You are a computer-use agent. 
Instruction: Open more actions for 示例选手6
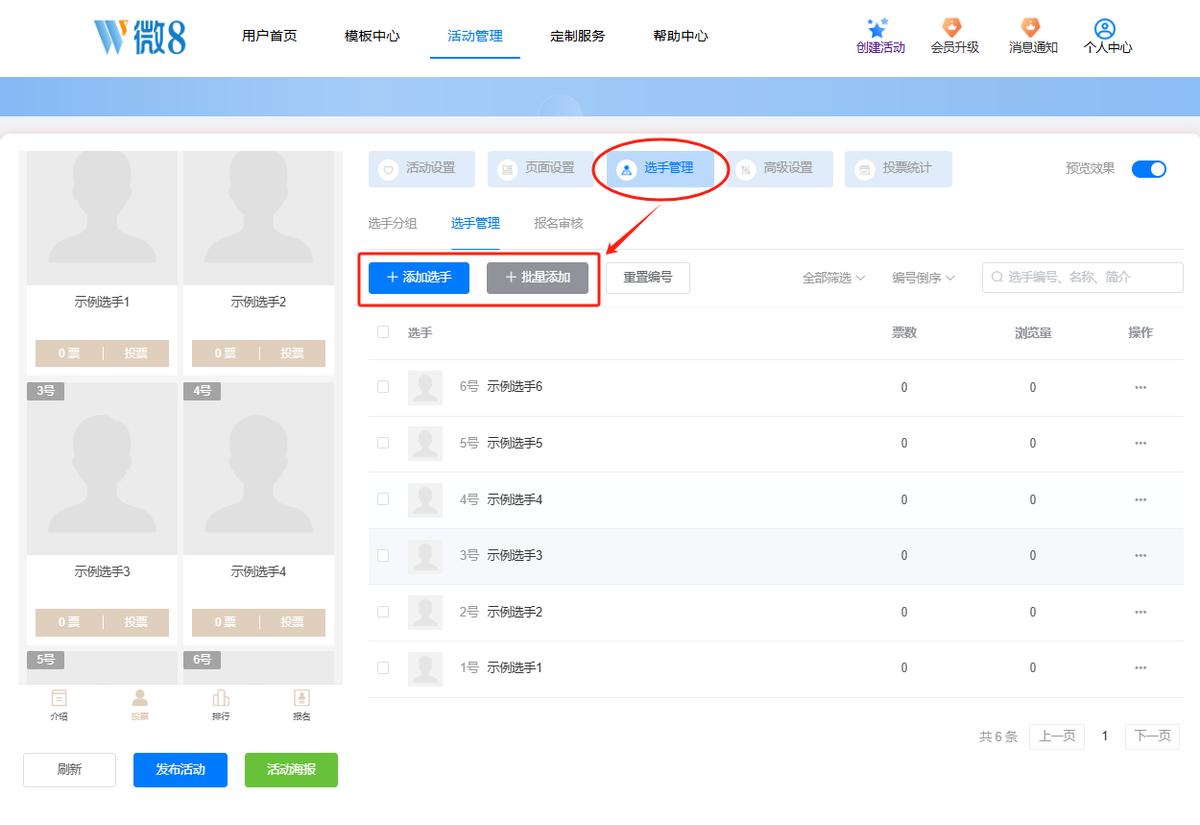click(1140, 387)
